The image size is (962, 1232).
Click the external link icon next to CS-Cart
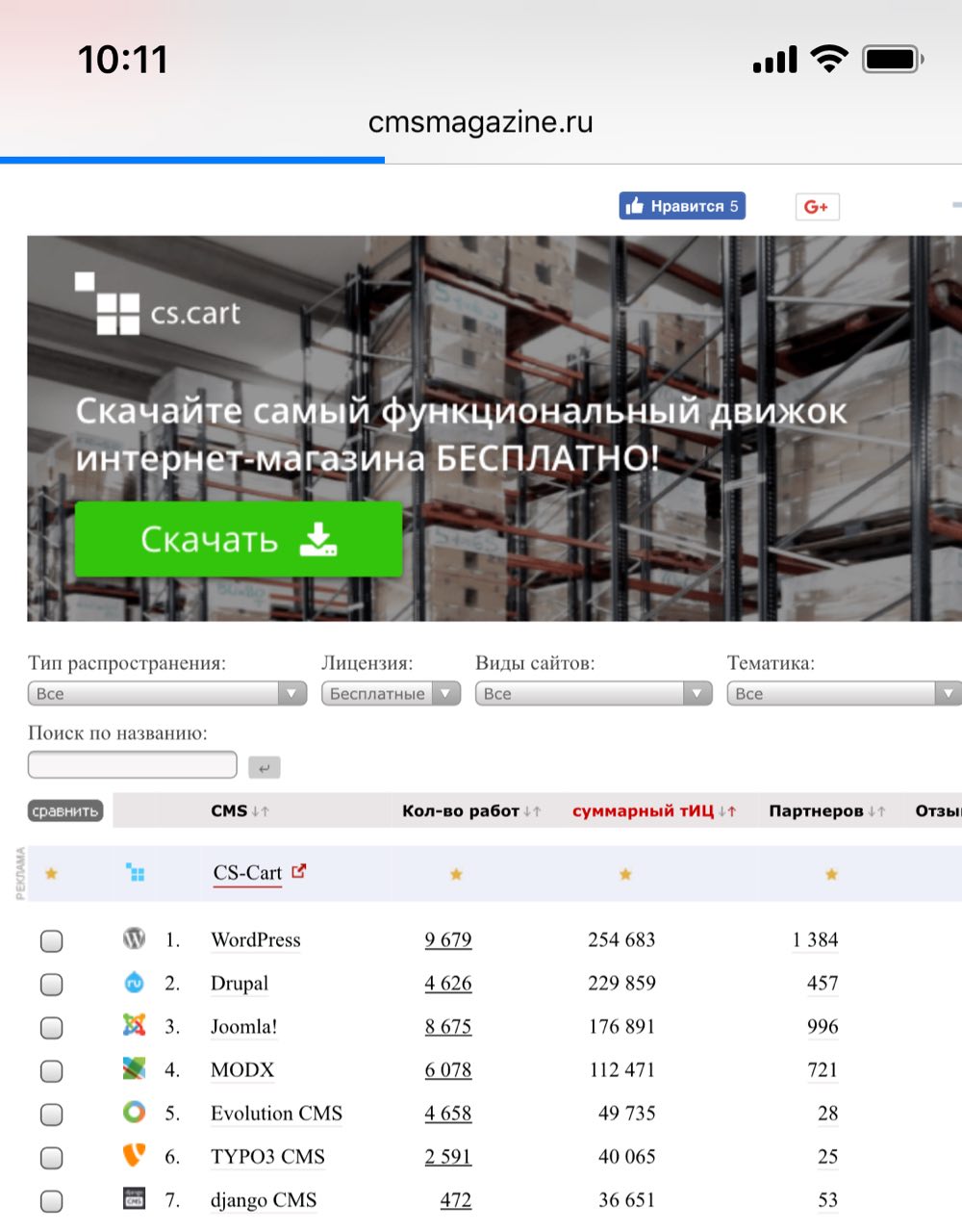click(299, 871)
